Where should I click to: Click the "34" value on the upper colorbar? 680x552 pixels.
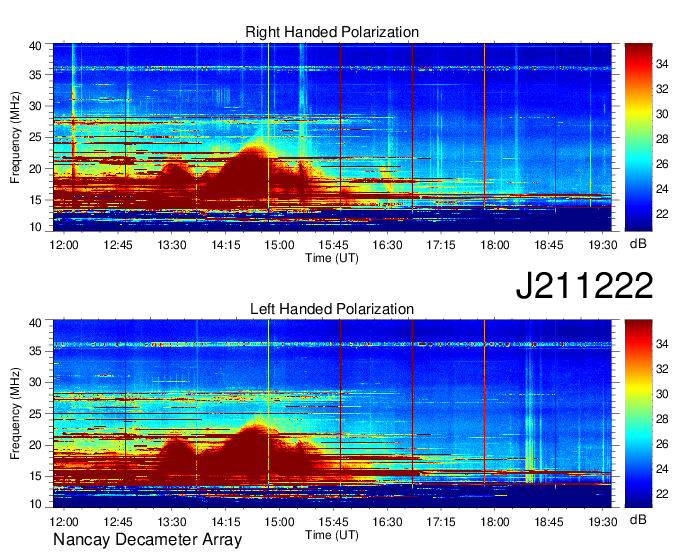[x=662, y=64]
